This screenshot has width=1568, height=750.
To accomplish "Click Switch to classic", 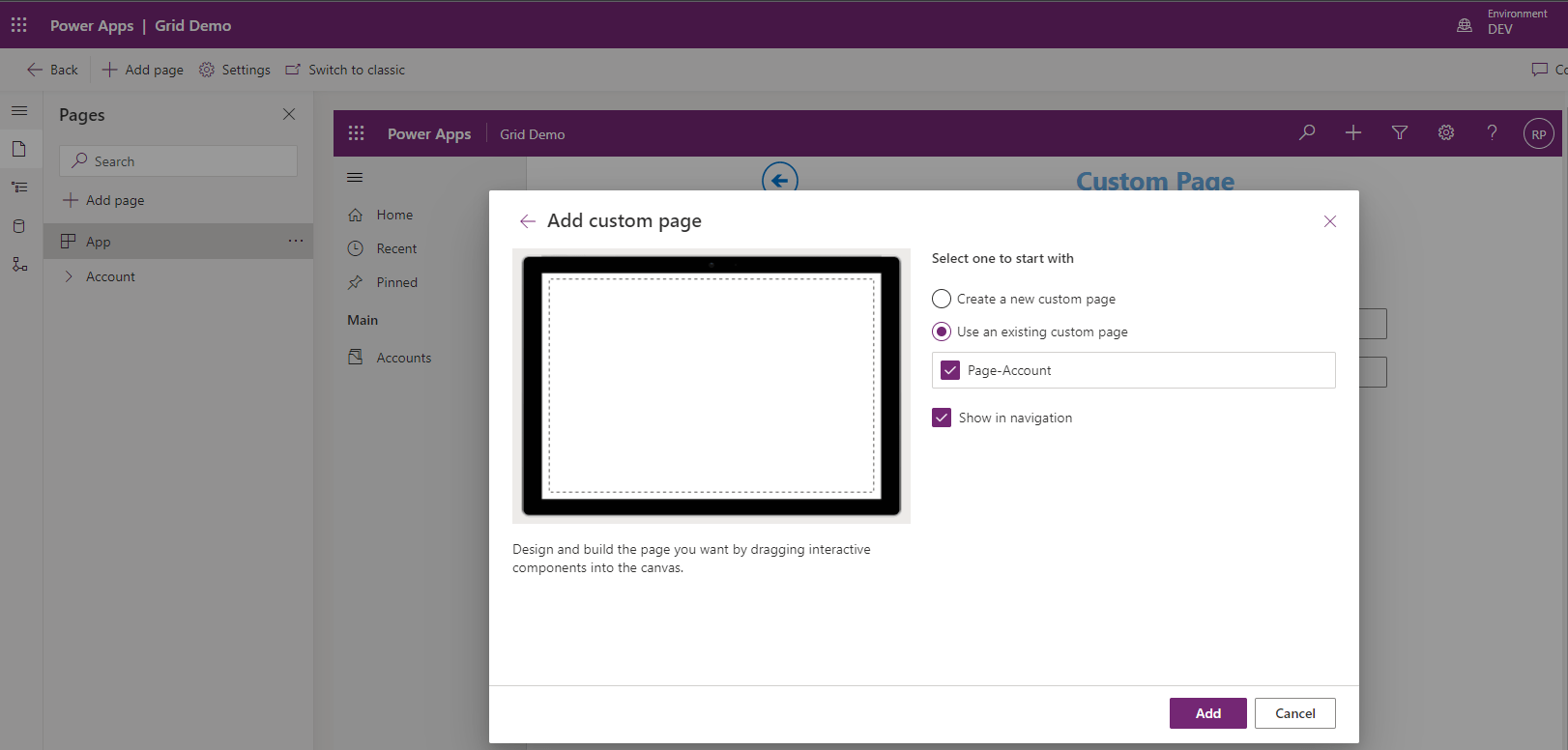I will (x=345, y=70).
